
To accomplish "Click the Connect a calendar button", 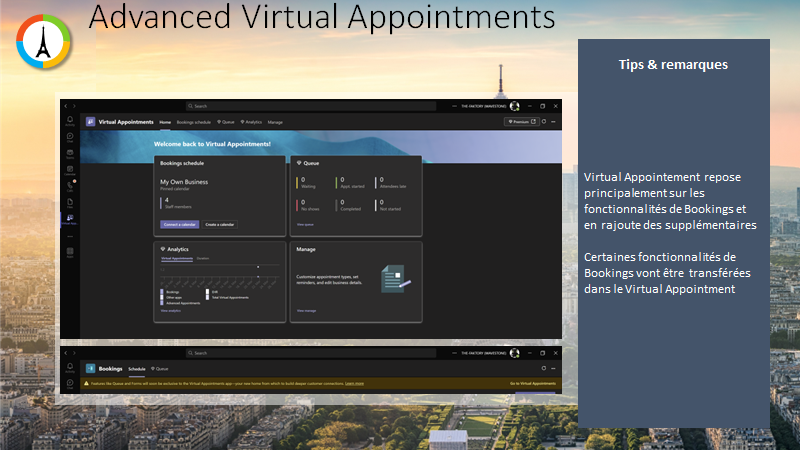I will (180, 224).
